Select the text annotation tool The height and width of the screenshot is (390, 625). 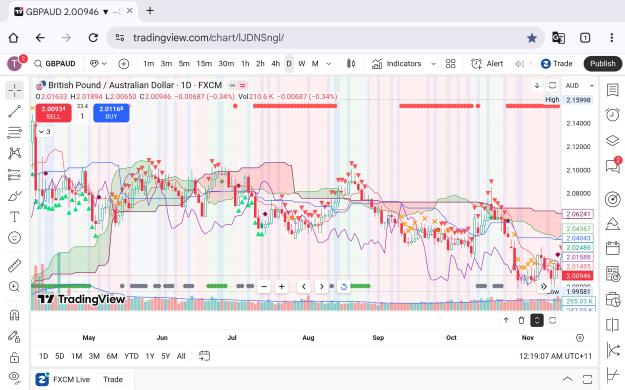(14, 217)
